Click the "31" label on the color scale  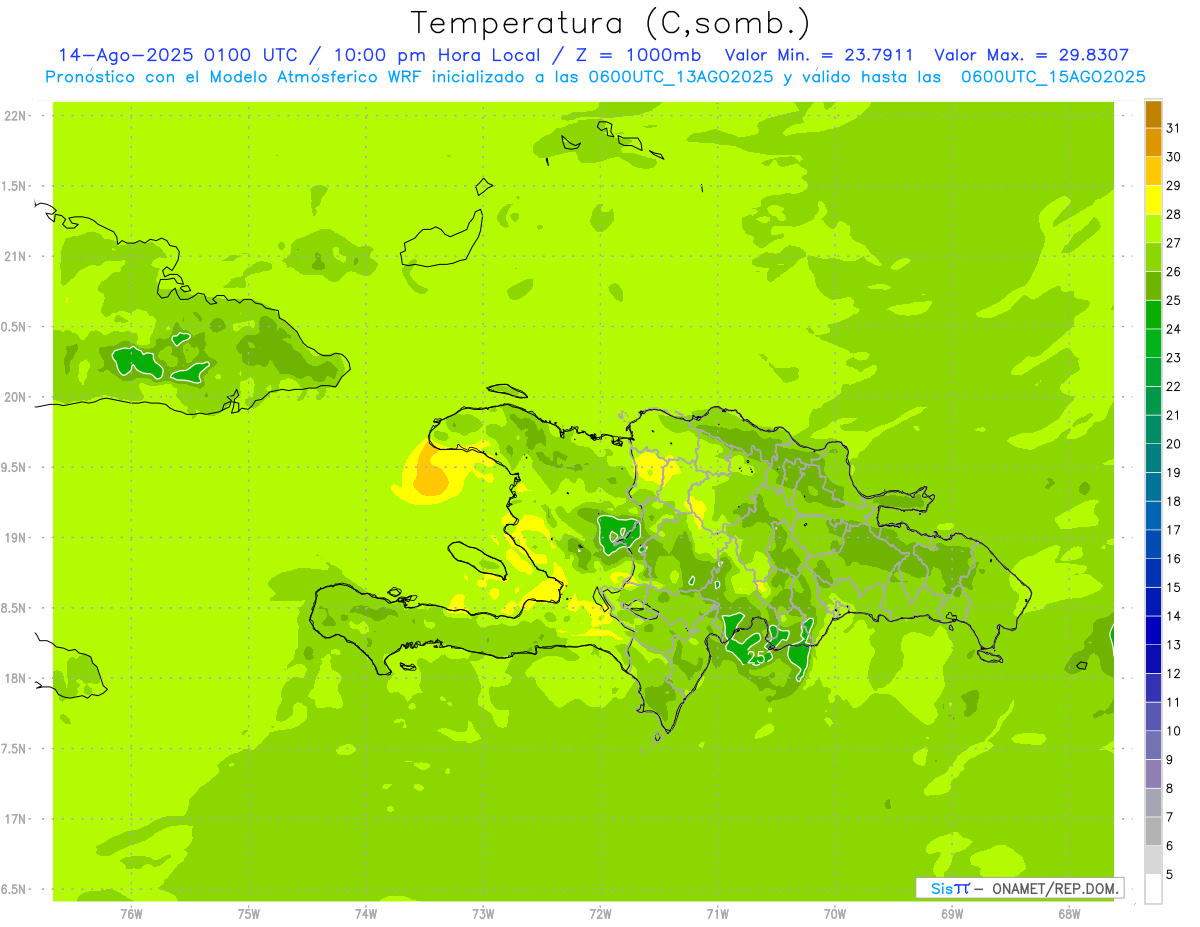[1174, 128]
